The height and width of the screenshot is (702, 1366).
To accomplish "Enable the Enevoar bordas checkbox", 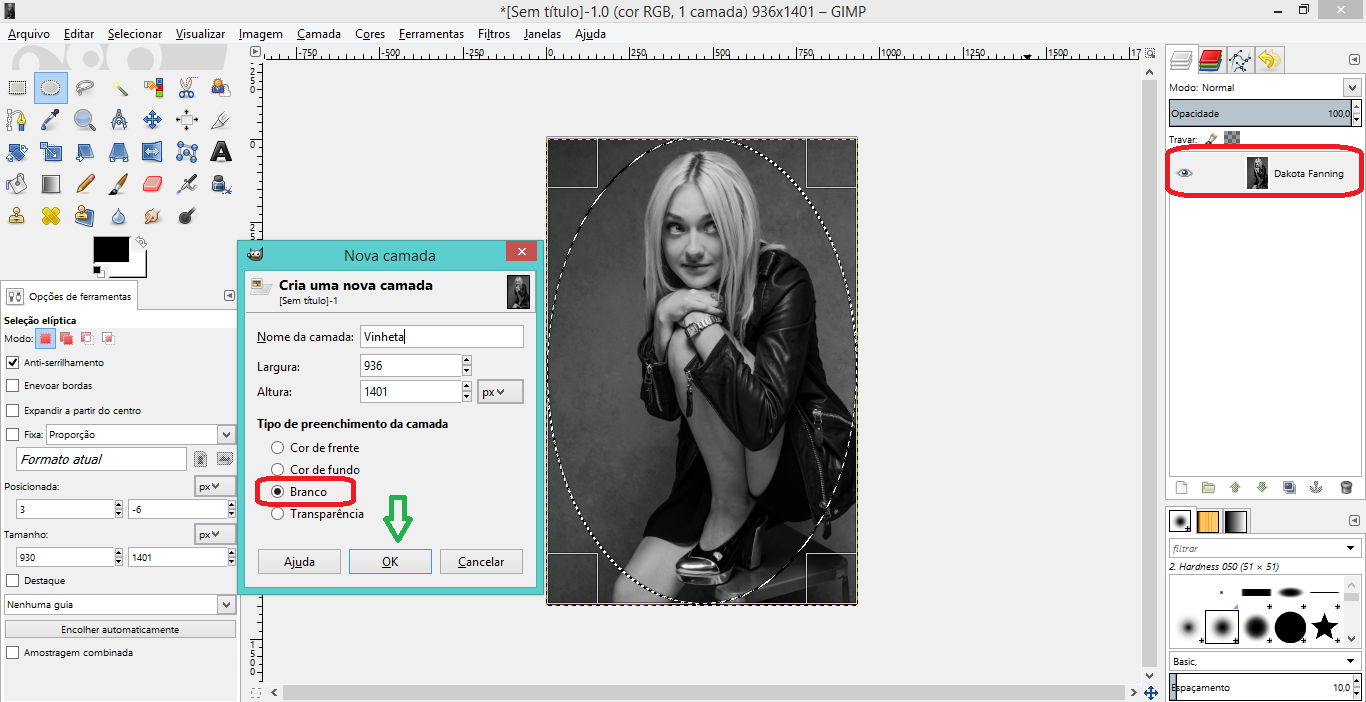I will (13, 385).
